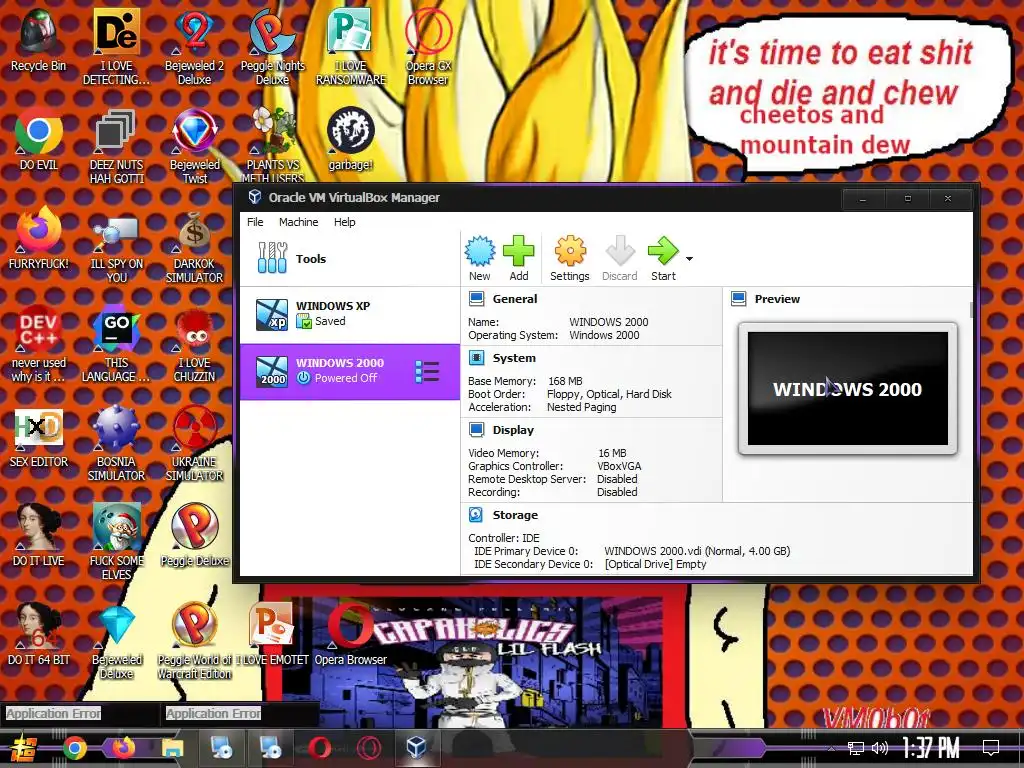
Task: Select the Dev C++ desktop icon
Action: pyautogui.click(x=39, y=344)
